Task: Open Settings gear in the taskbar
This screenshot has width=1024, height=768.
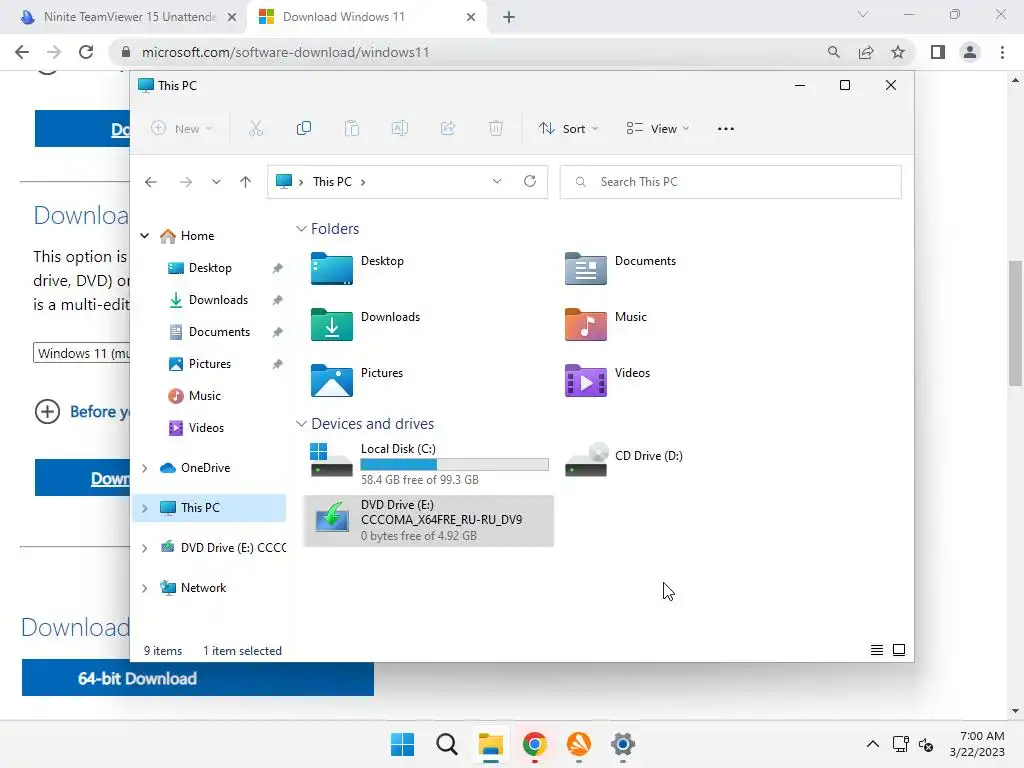Action: (x=622, y=744)
